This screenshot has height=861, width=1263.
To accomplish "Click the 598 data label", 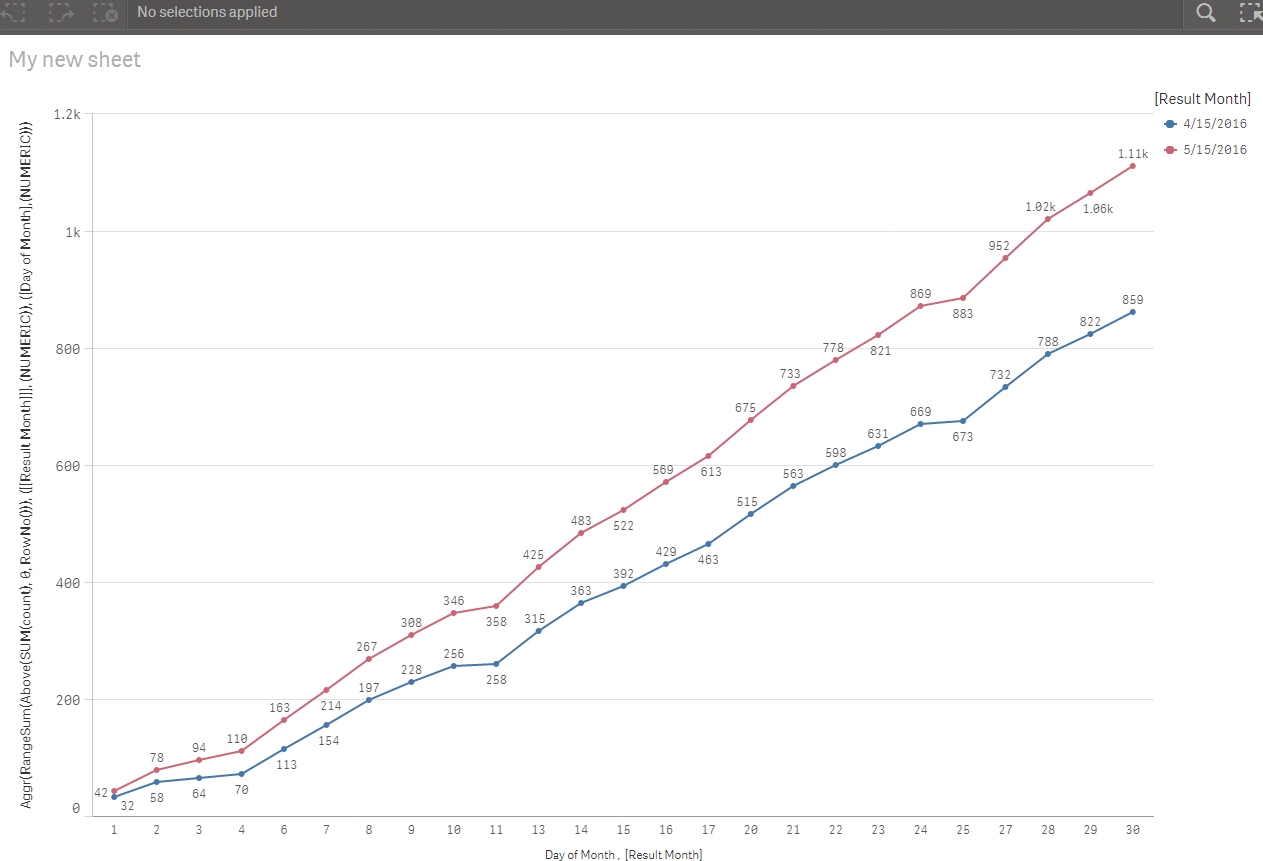I will (x=836, y=453).
